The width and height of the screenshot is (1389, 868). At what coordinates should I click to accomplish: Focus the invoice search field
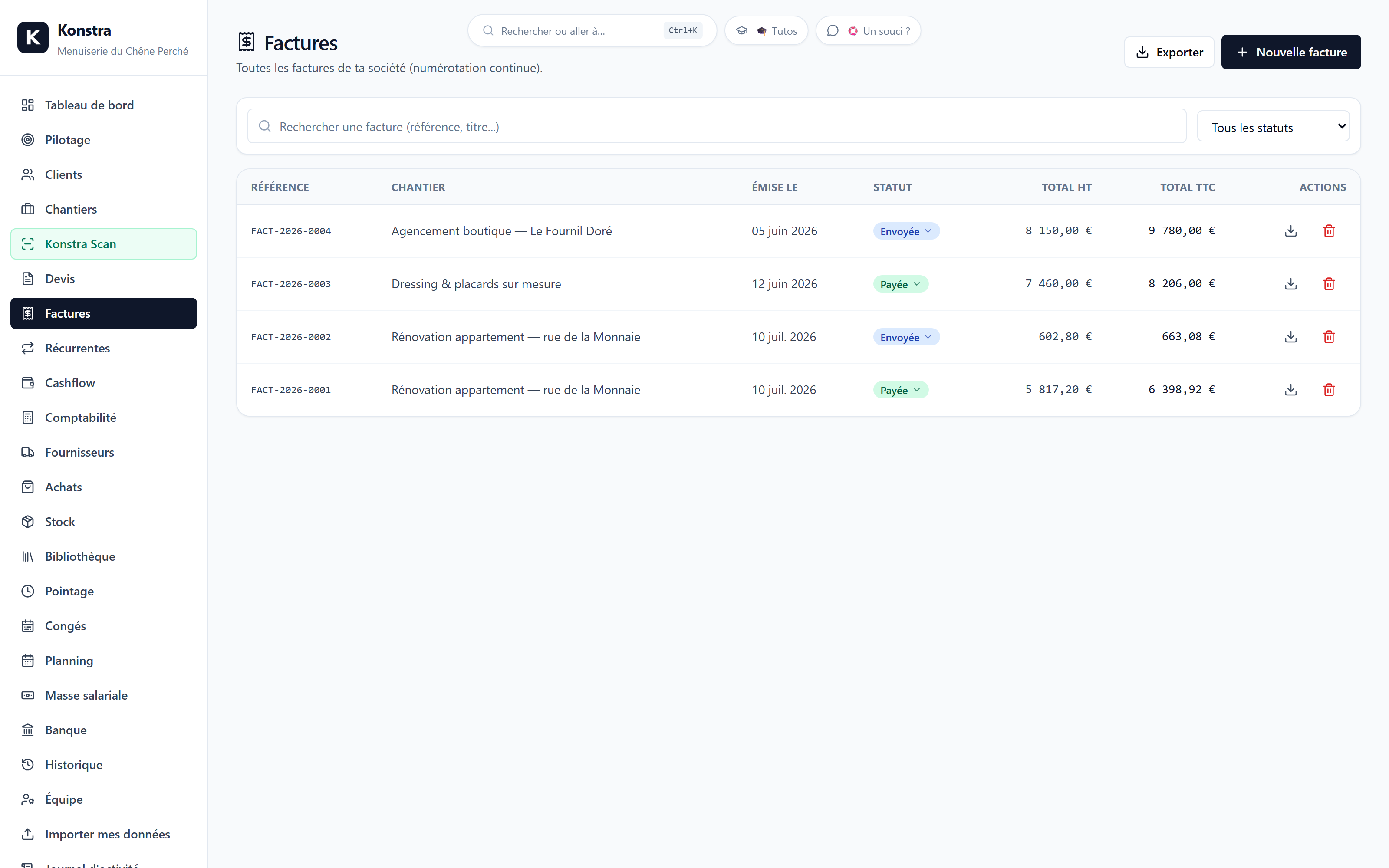pyautogui.click(x=716, y=126)
